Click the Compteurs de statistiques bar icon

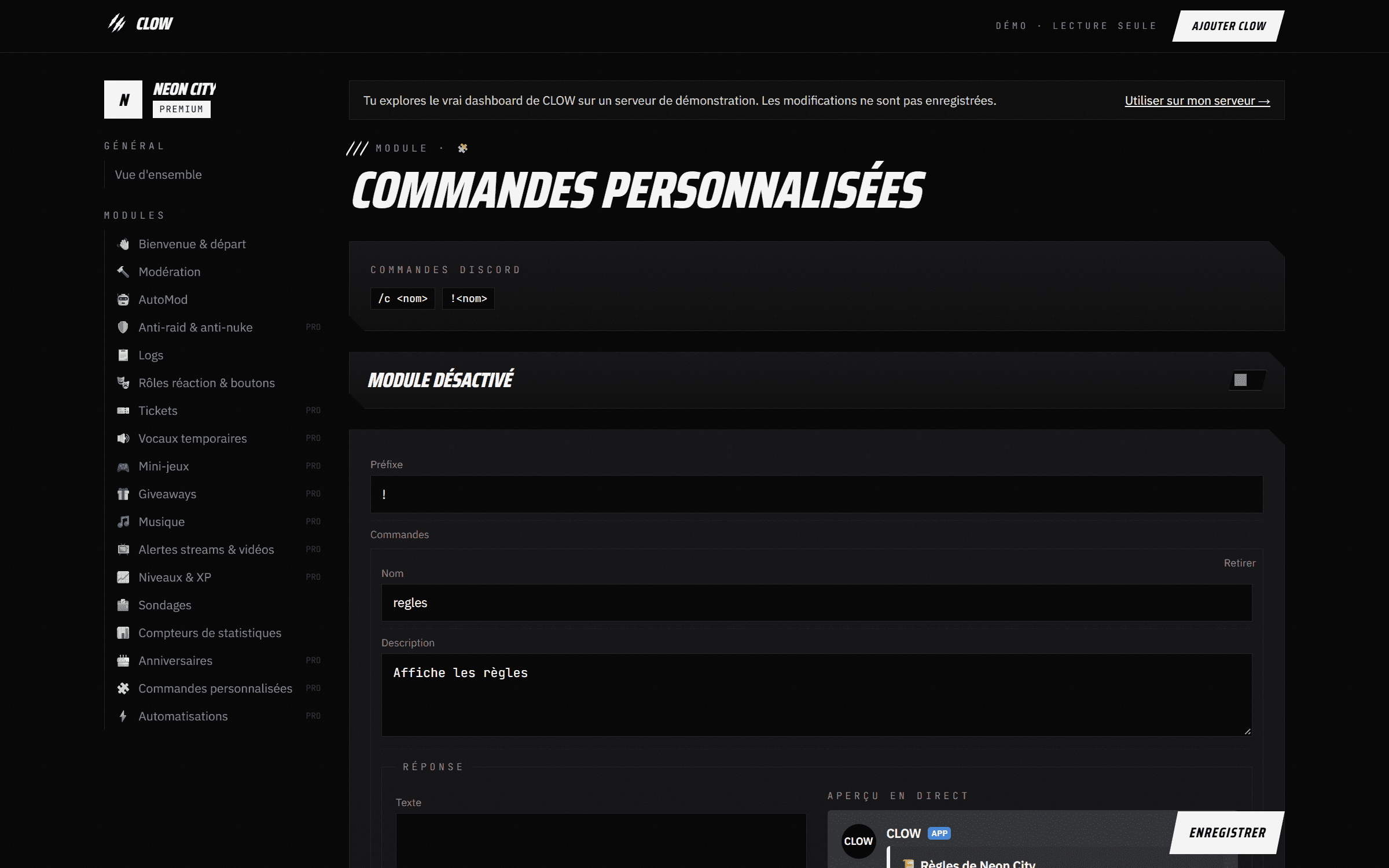[123, 633]
